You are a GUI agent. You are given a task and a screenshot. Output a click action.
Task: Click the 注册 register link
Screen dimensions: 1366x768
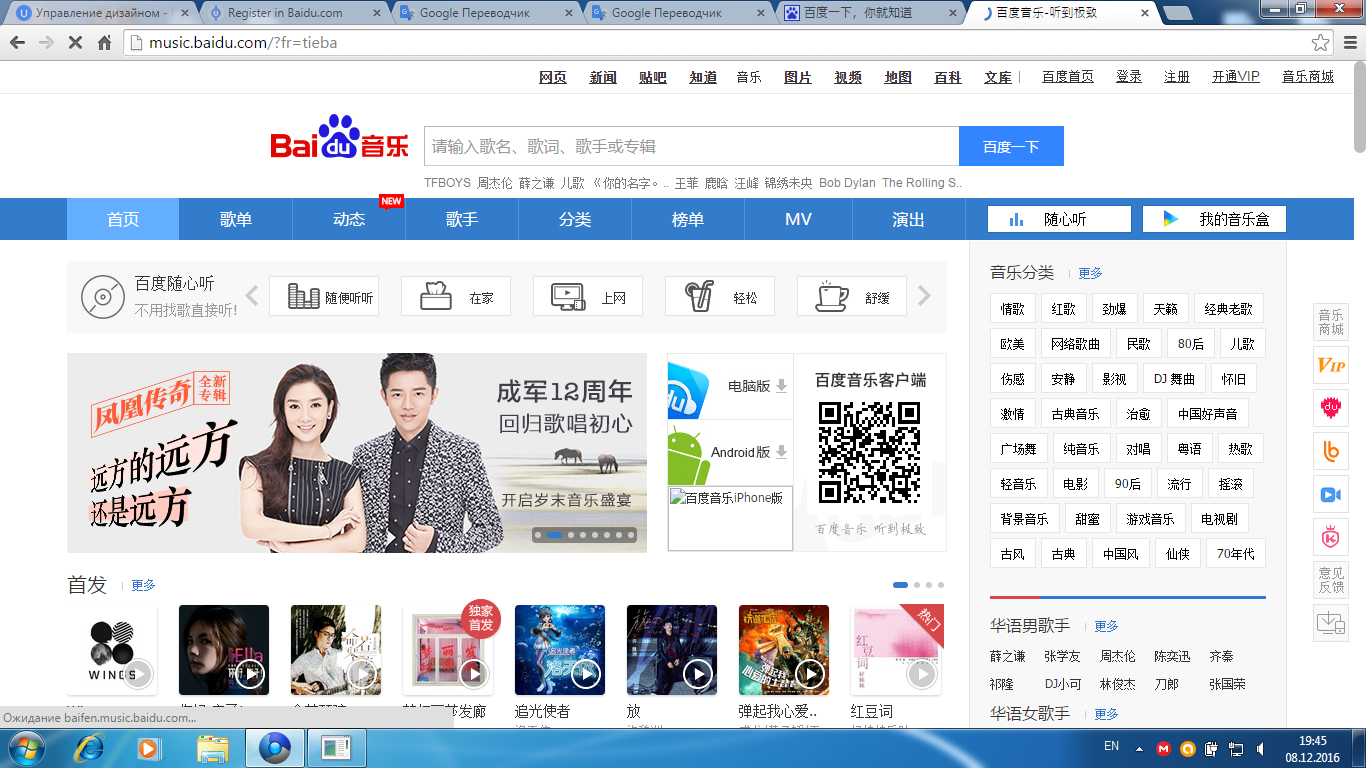pos(1177,77)
